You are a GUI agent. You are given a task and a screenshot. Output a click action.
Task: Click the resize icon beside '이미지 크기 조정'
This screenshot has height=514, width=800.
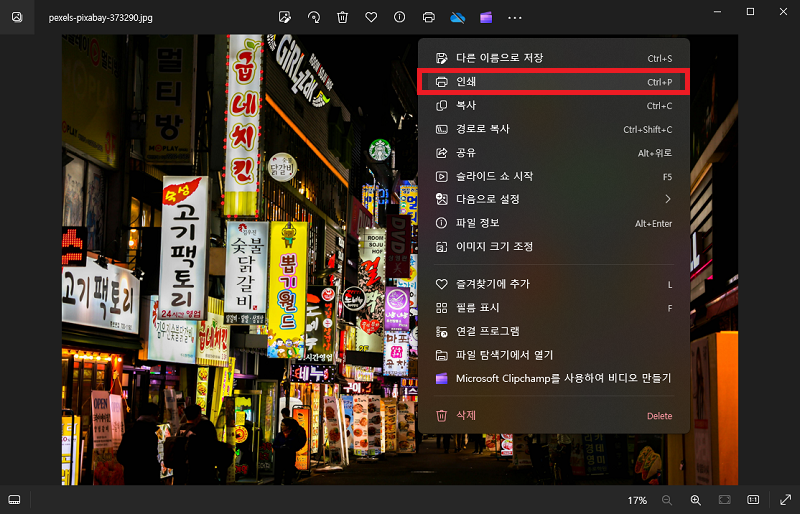tap(441, 247)
